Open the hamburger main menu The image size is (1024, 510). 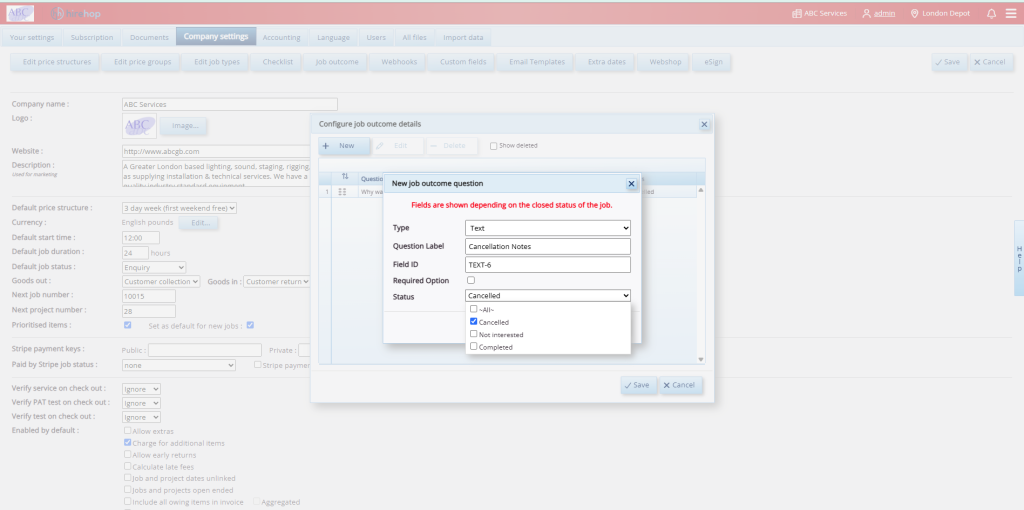coord(1011,13)
